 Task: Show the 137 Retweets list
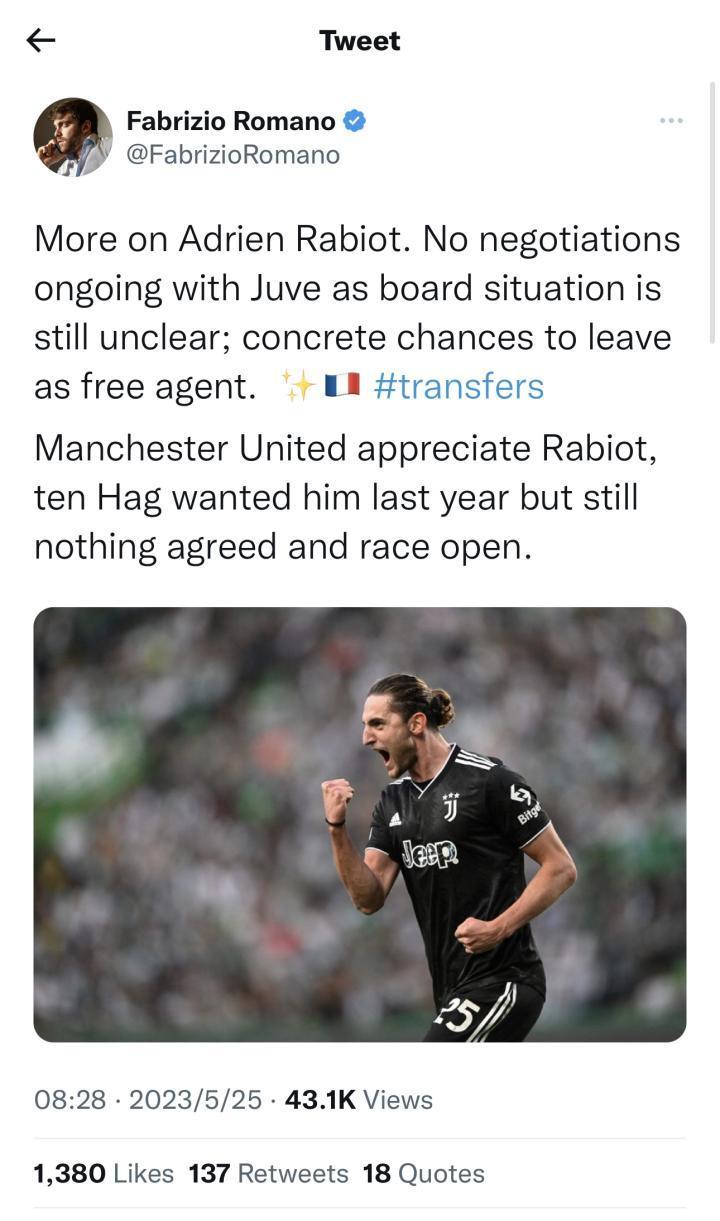pos(269,1173)
